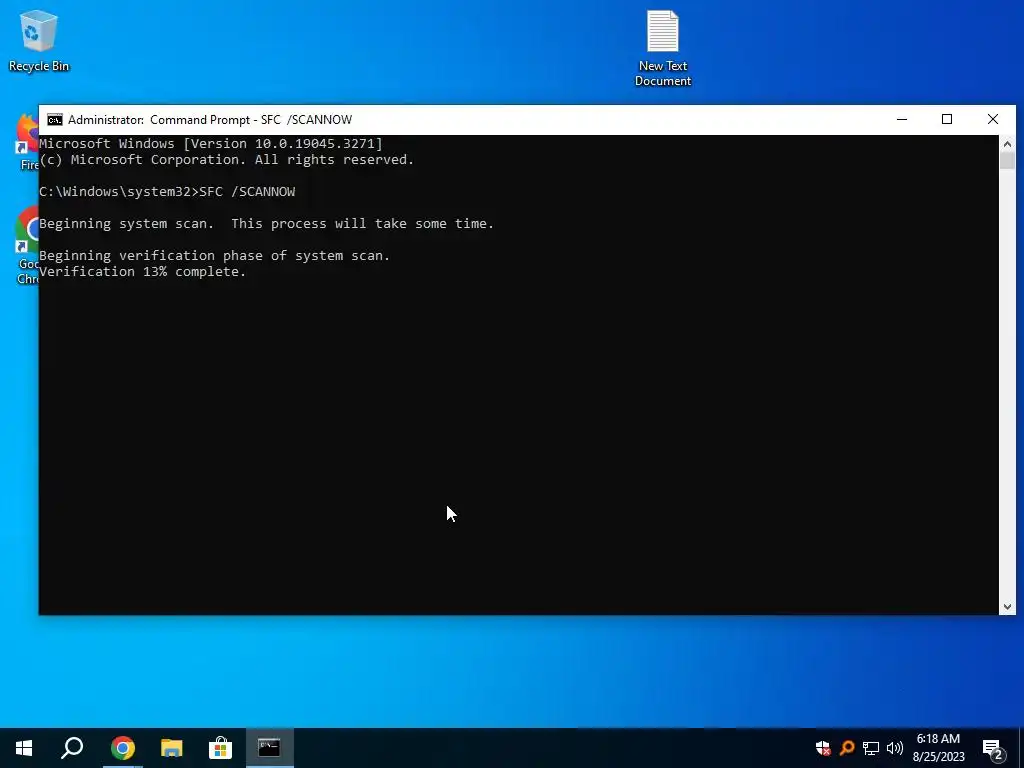Image resolution: width=1024 pixels, height=768 pixels.
Task: Minimize the Command Prompt window
Action: pos(902,120)
